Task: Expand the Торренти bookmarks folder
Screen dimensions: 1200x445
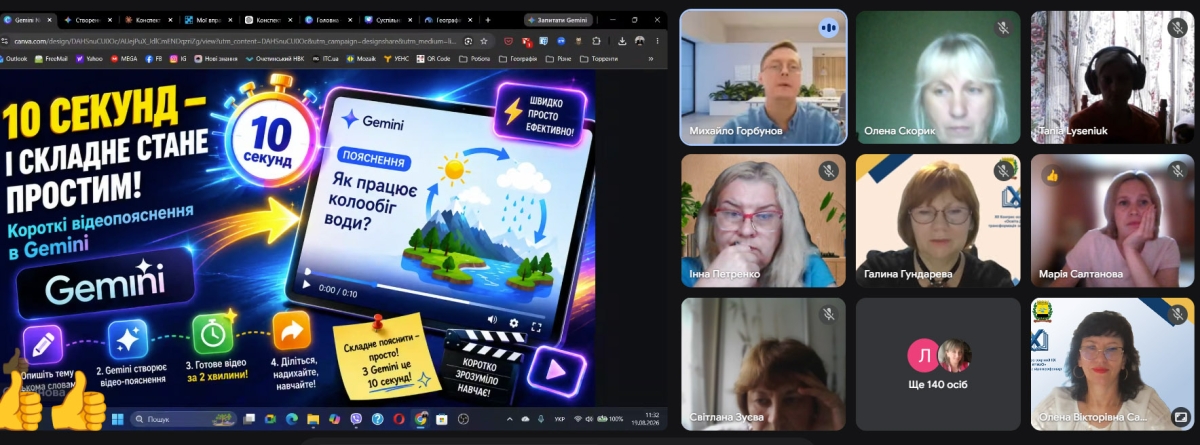Action: 600,59
